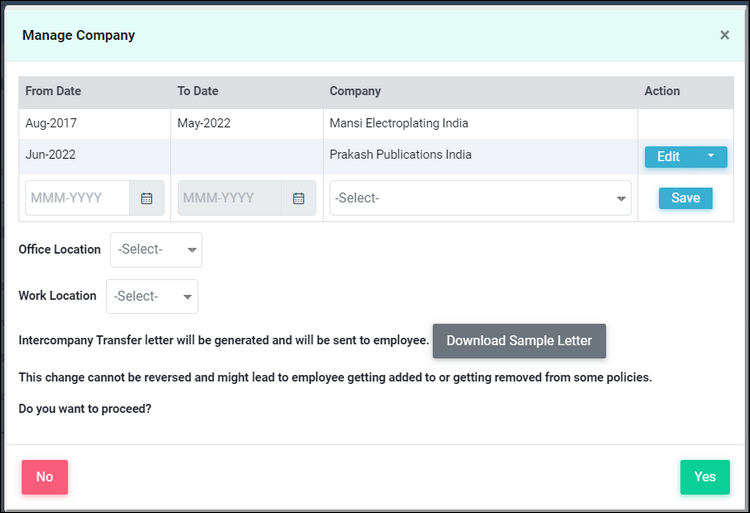Open the Work Location dropdown
The image size is (750, 513).
pos(152,296)
